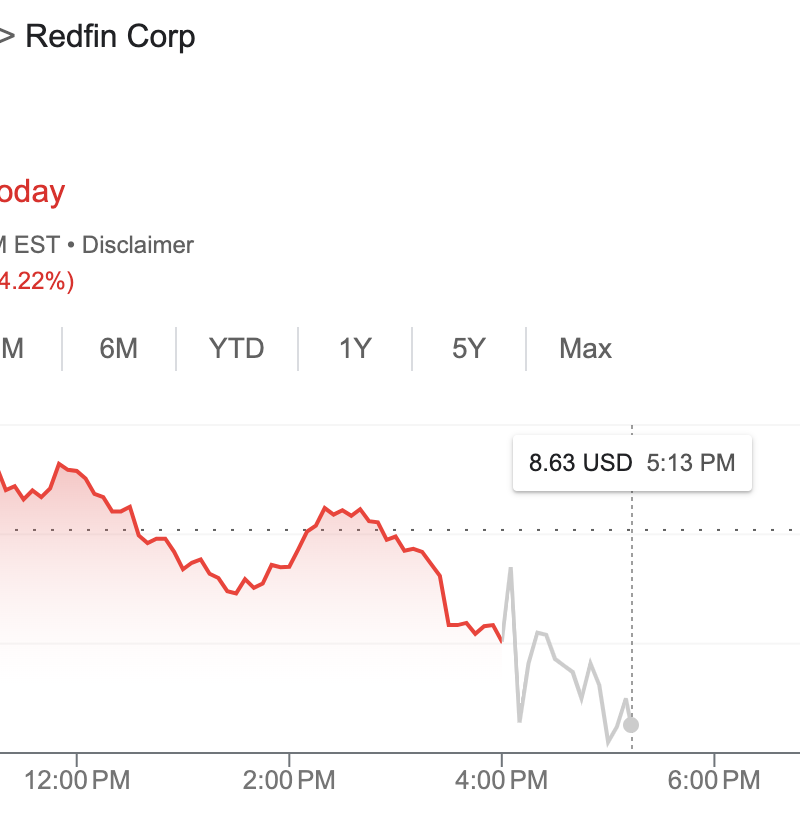Click the gray after-hours data point dot
Image resolution: width=800 pixels, height=830 pixels.
pyautogui.click(x=631, y=725)
